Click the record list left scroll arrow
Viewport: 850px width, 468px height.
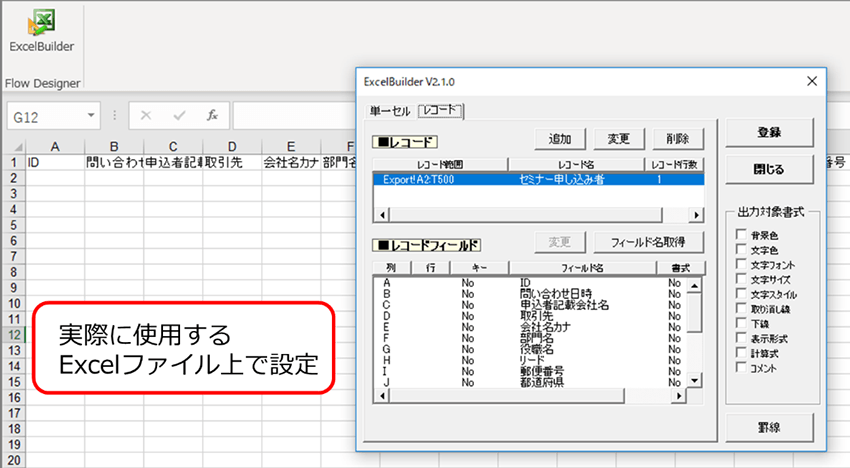[382, 215]
